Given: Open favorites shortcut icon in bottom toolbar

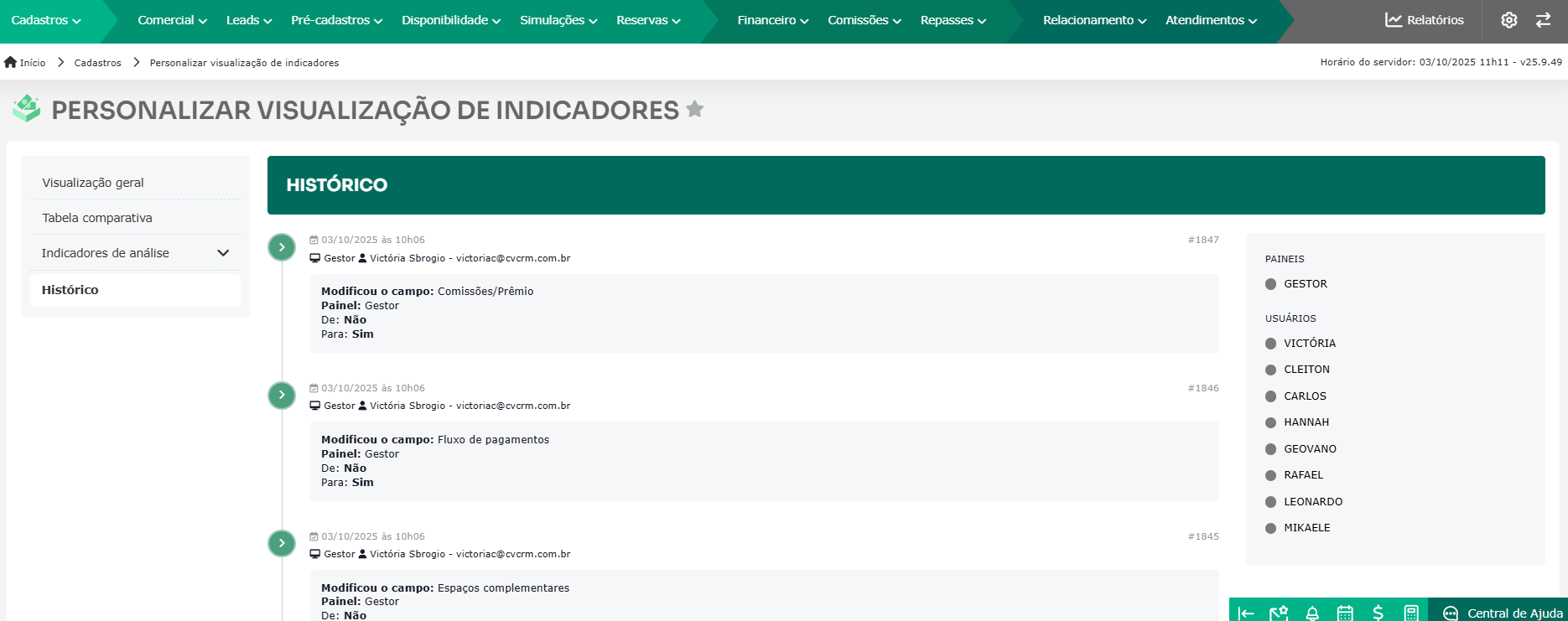Looking at the screenshot, I should (x=1279, y=613).
